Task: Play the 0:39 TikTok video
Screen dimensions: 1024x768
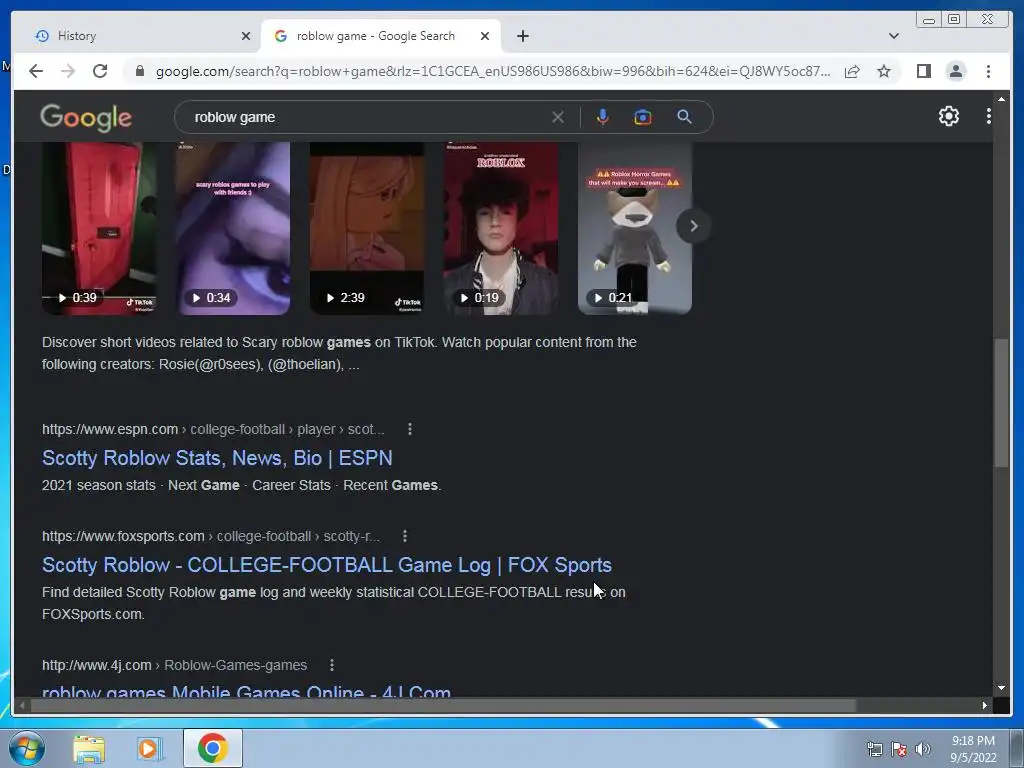Action: (x=99, y=229)
